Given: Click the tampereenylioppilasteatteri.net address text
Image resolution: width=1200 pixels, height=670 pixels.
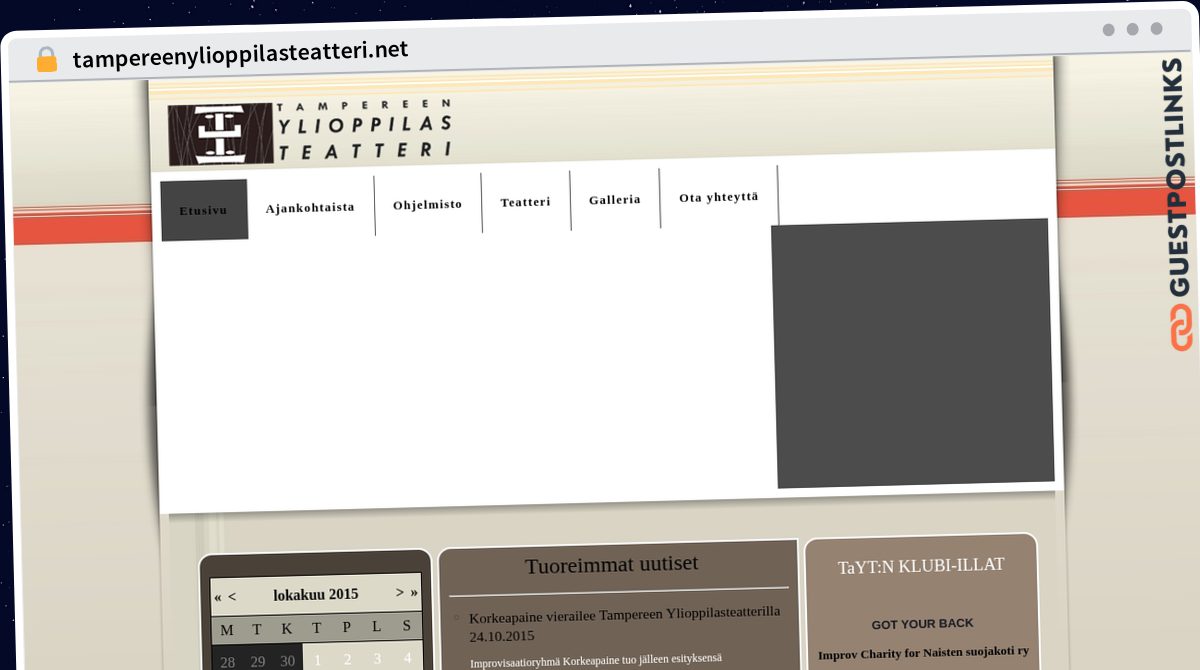Looking at the screenshot, I should (x=240, y=52).
